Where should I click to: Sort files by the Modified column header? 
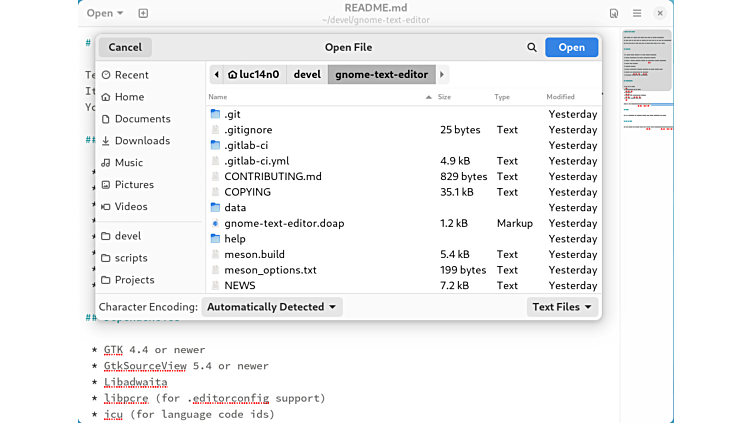[x=560, y=97]
